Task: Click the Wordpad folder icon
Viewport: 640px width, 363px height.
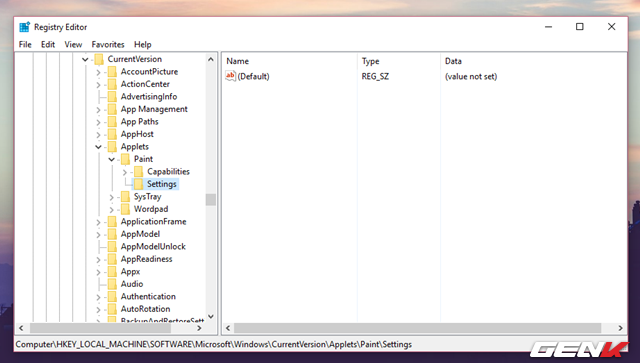Action: tap(126, 209)
